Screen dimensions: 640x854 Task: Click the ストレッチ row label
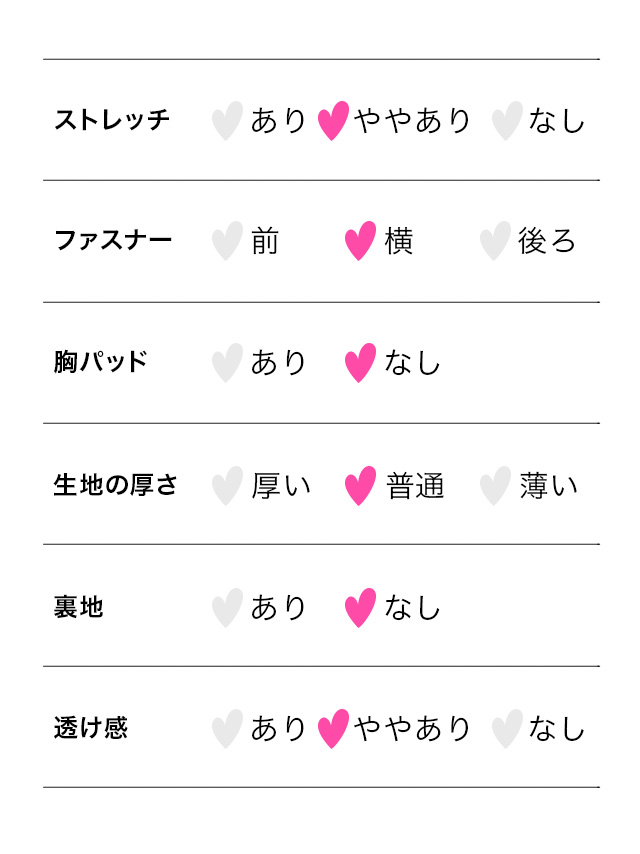tap(112, 120)
